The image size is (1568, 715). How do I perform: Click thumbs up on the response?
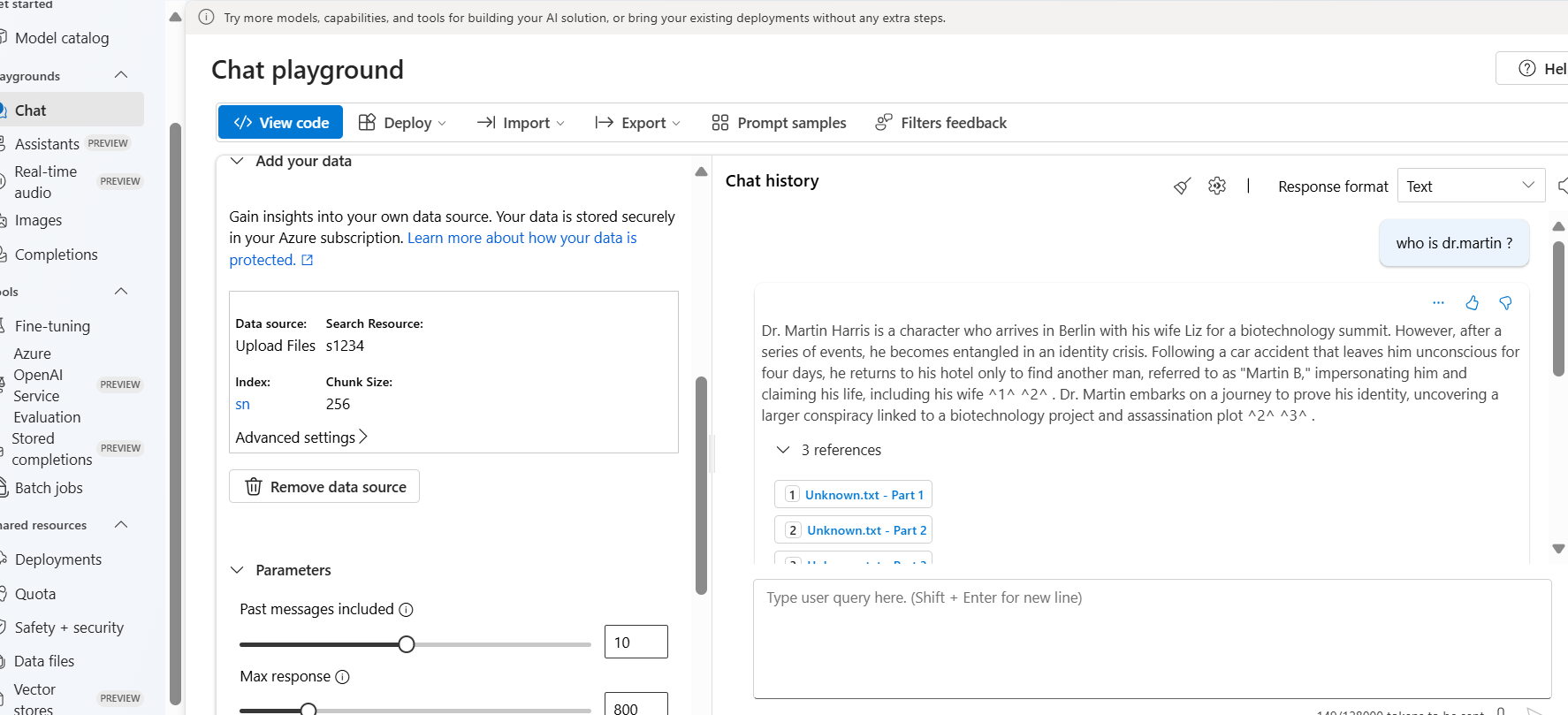(x=1472, y=303)
